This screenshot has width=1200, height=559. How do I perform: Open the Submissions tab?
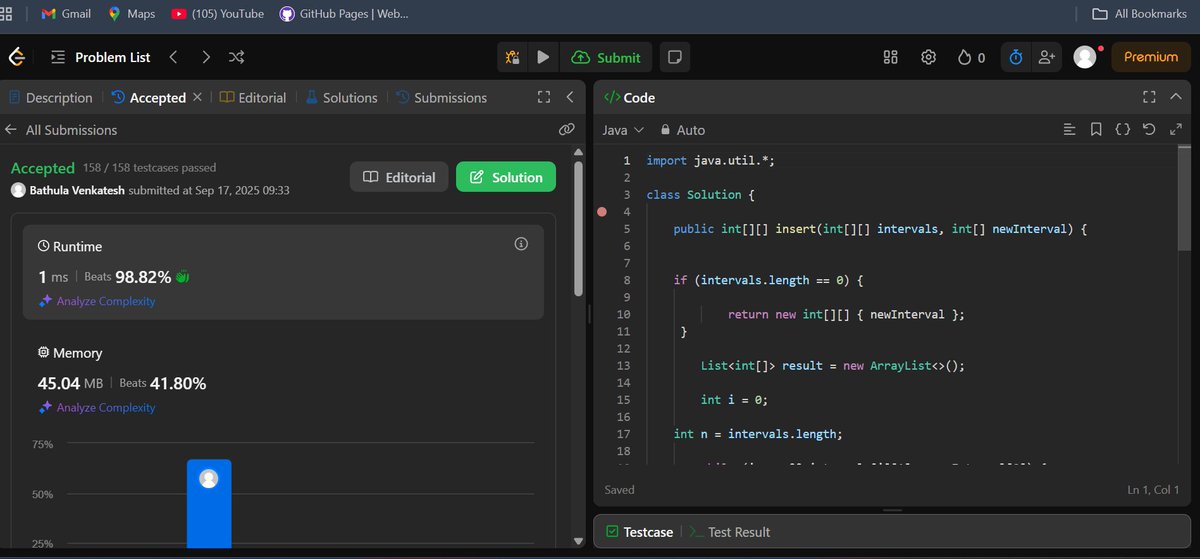(441, 97)
